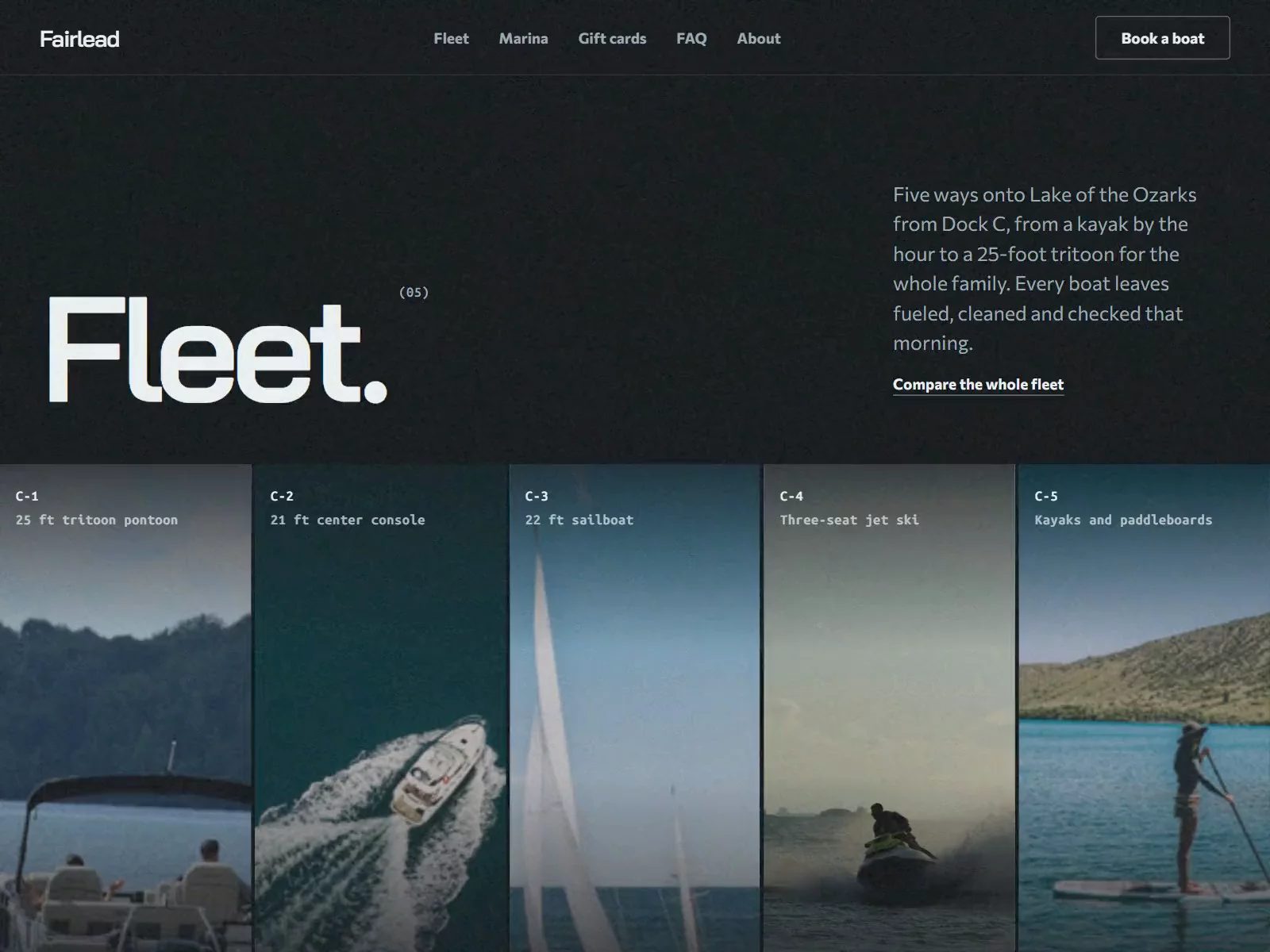
Task: Choose the C-4 jet ski card
Action: pyautogui.click(x=889, y=708)
